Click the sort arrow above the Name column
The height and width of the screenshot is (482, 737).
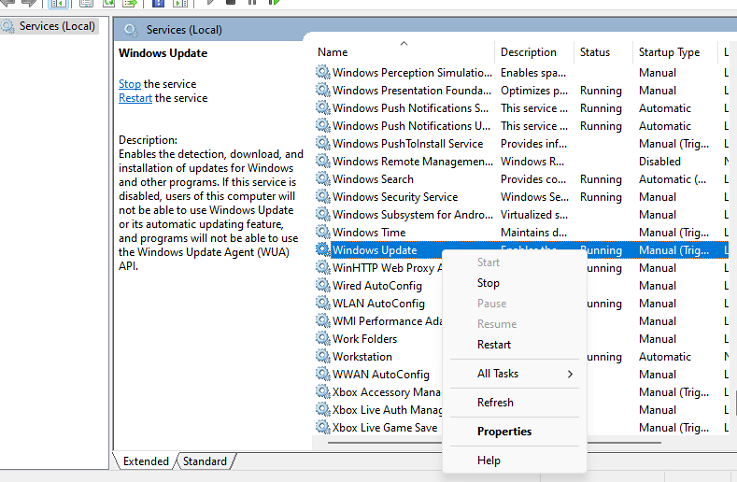404,43
